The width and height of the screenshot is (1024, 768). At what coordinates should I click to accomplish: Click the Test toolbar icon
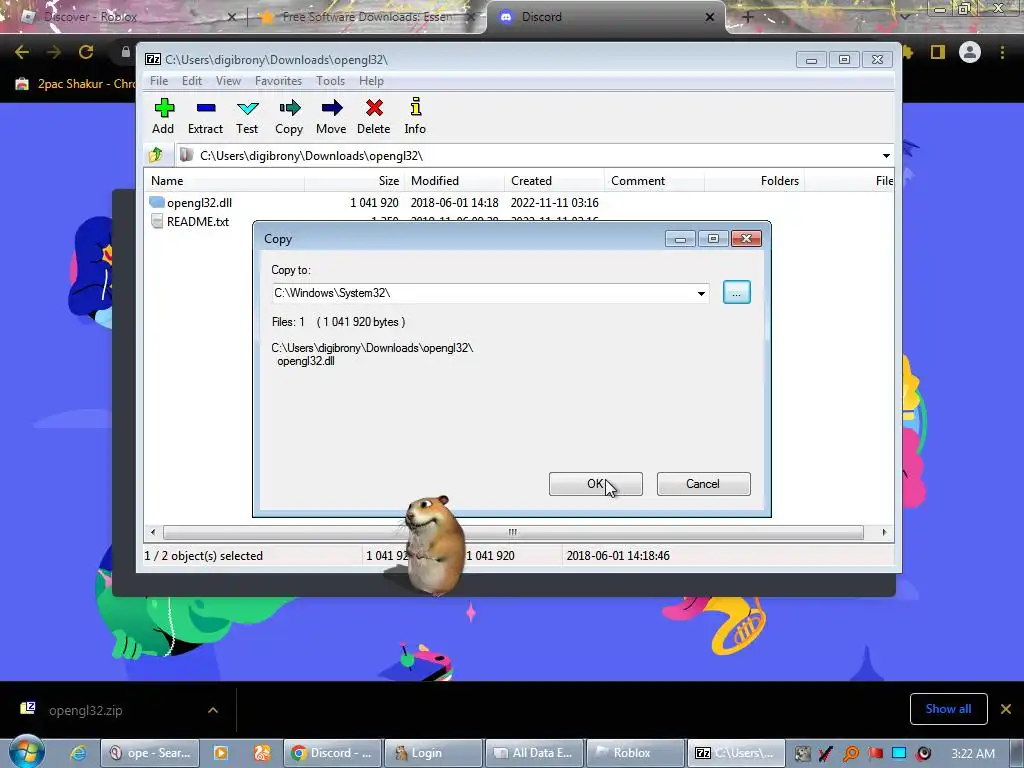coord(248,116)
